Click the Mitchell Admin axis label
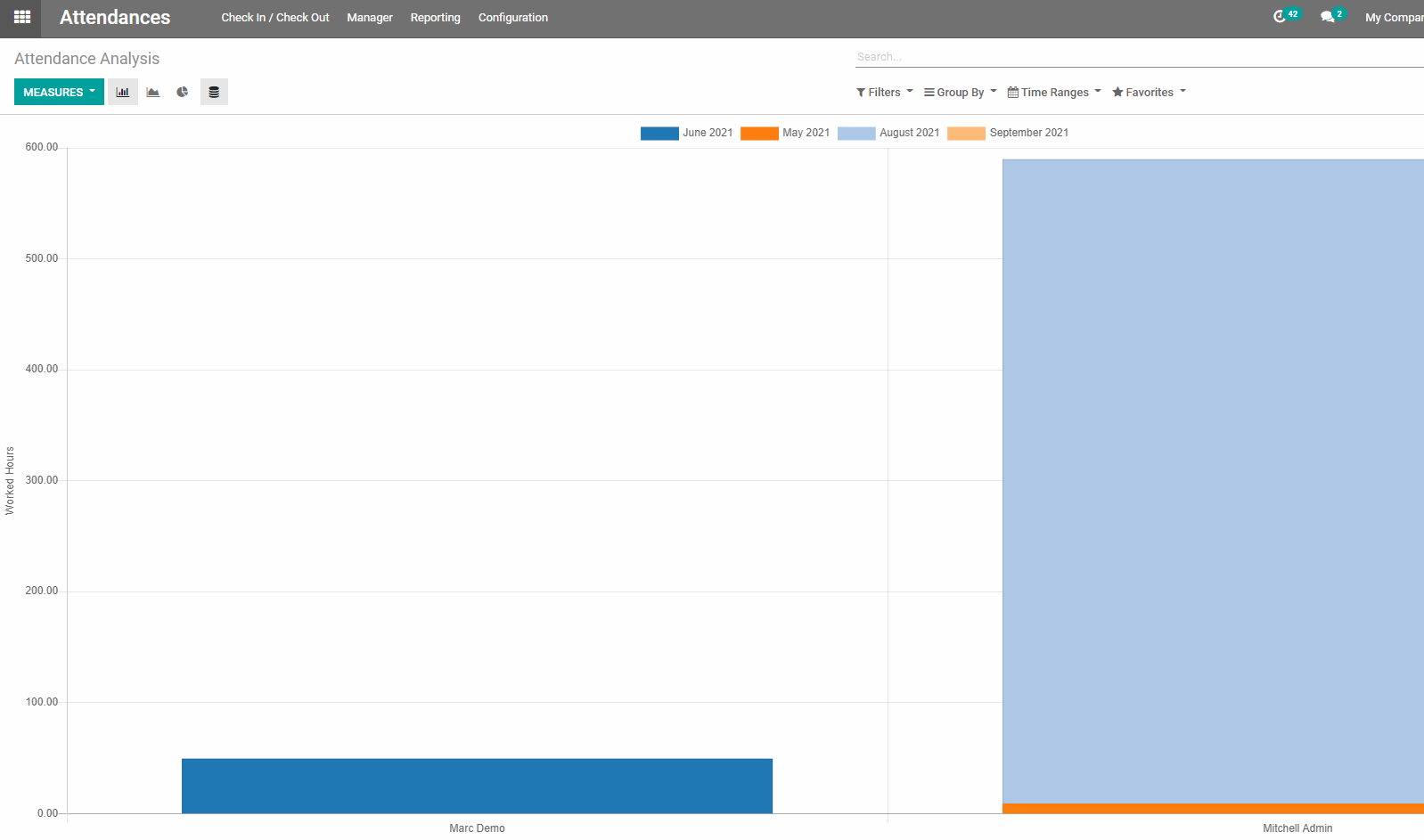This screenshot has height=840, width=1424. tap(1297, 828)
